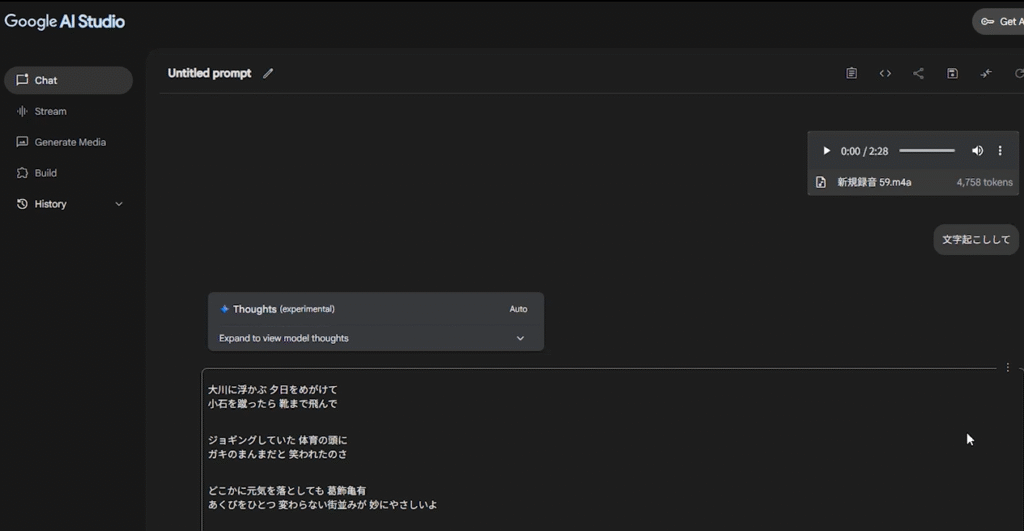This screenshot has height=531, width=1024.
Task: Open the Get code brackets icon
Action: coord(885,73)
